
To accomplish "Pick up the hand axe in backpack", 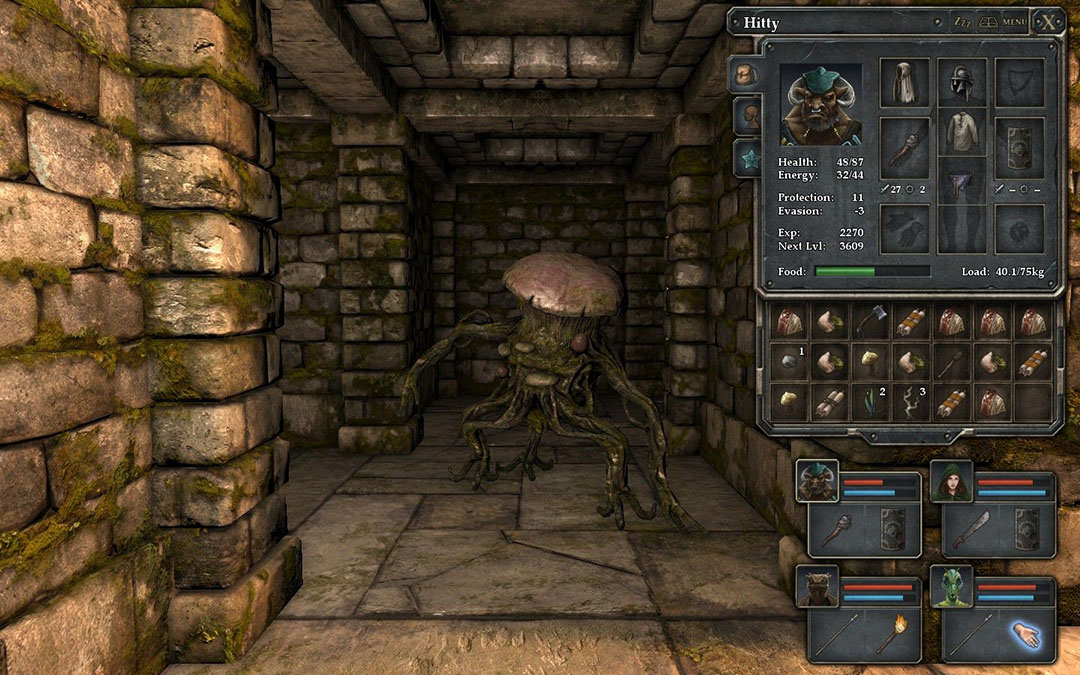I will tap(872, 320).
